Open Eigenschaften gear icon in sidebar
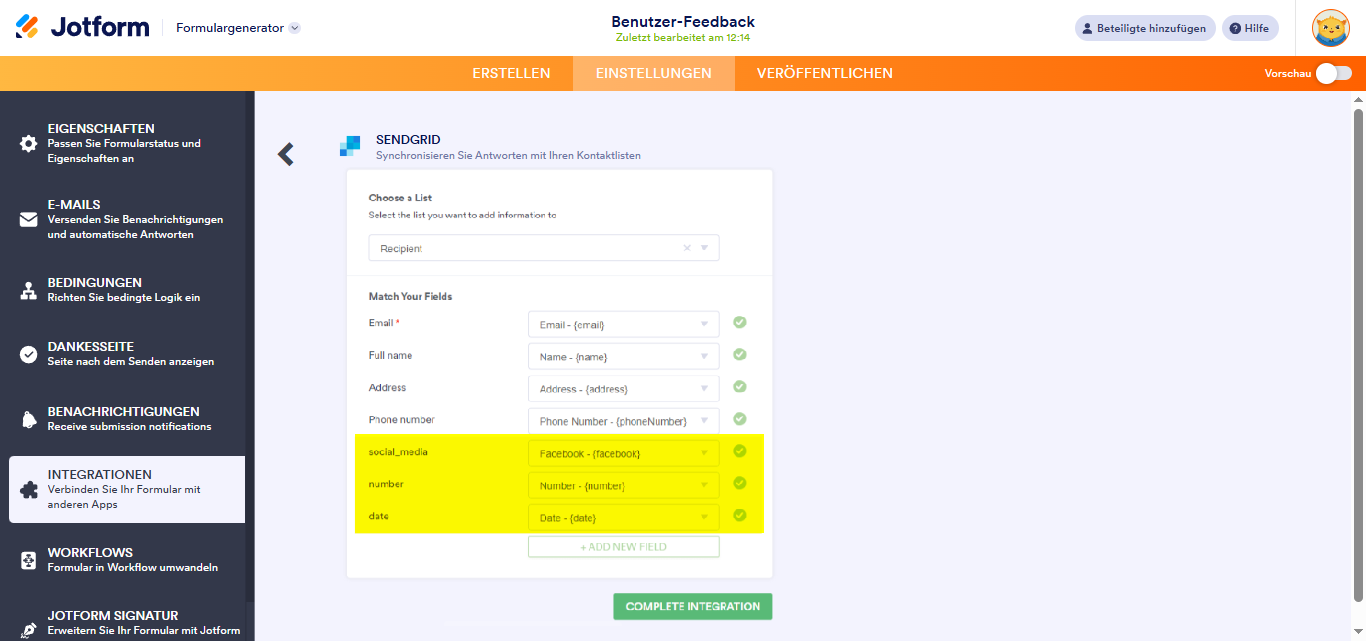Image resolution: width=1366 pixels, height=641 pixels. (x=29, y=144)
